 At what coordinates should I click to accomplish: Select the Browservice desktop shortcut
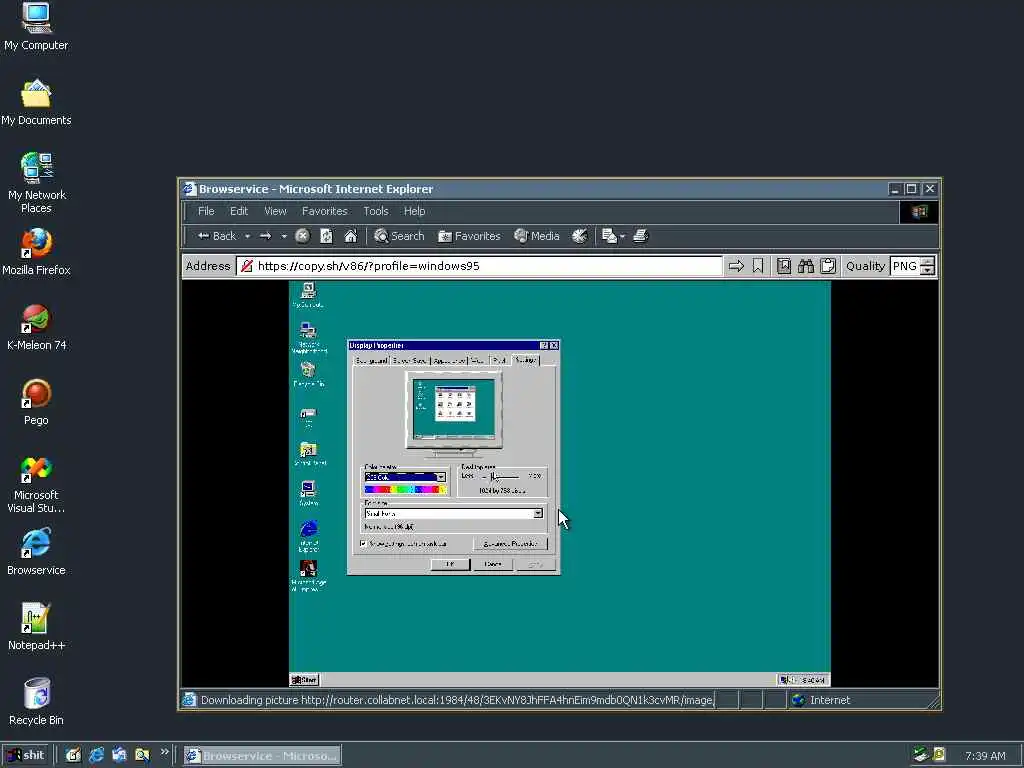(x=36, y=552)
